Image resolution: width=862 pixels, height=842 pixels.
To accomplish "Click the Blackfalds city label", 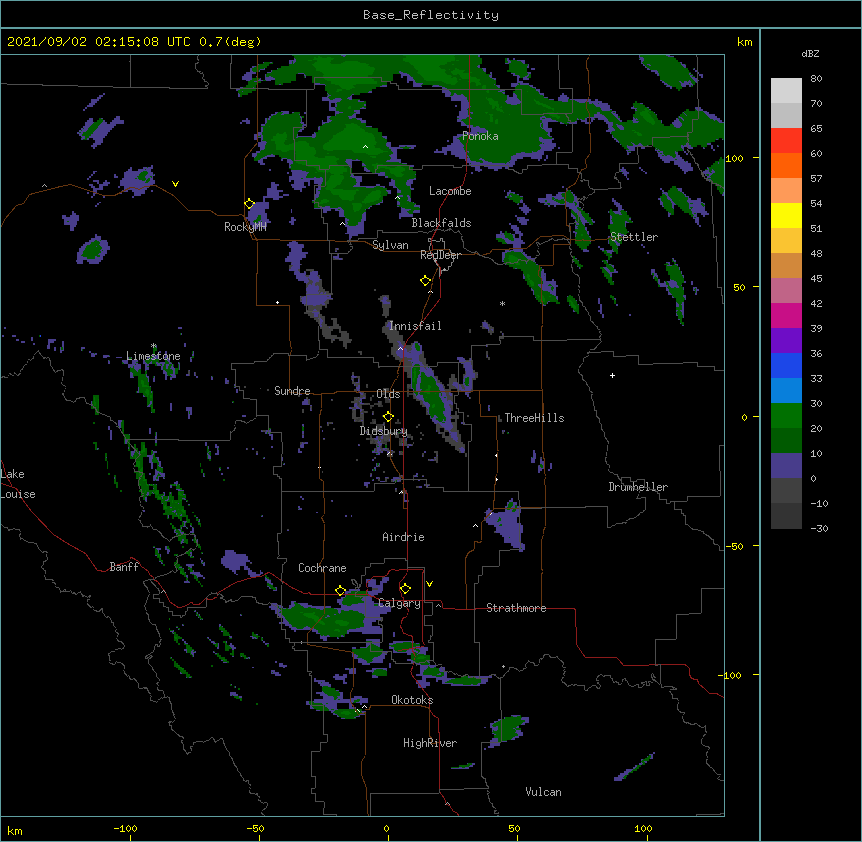I will 441,223.
